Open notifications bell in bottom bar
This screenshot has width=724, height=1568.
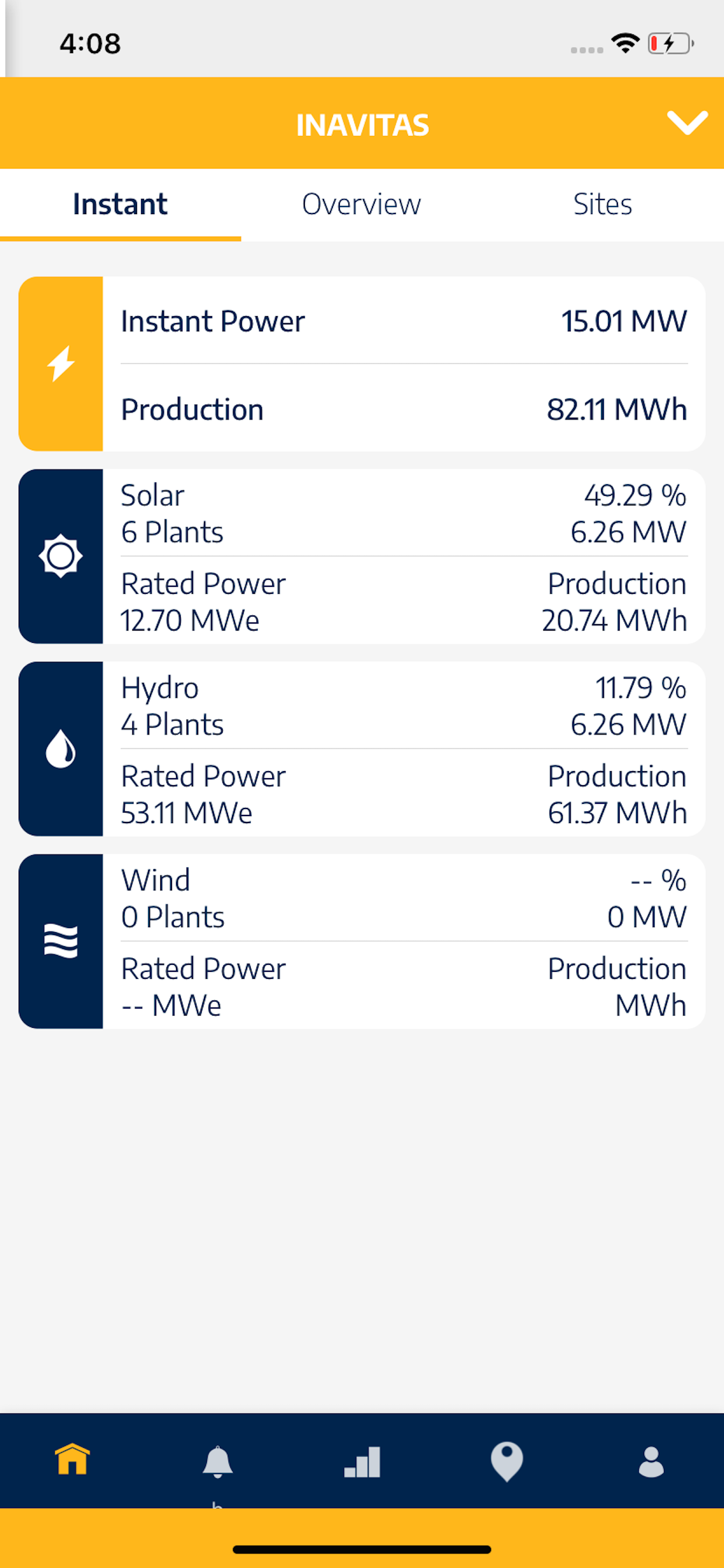tap(217, 1461)
